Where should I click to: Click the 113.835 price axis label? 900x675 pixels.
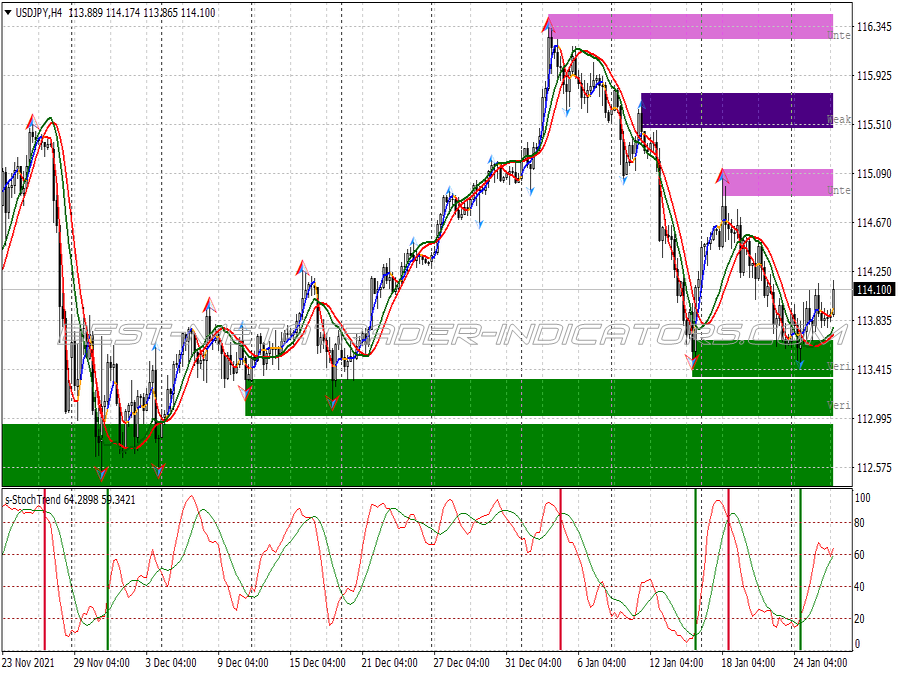click(874, 321)
